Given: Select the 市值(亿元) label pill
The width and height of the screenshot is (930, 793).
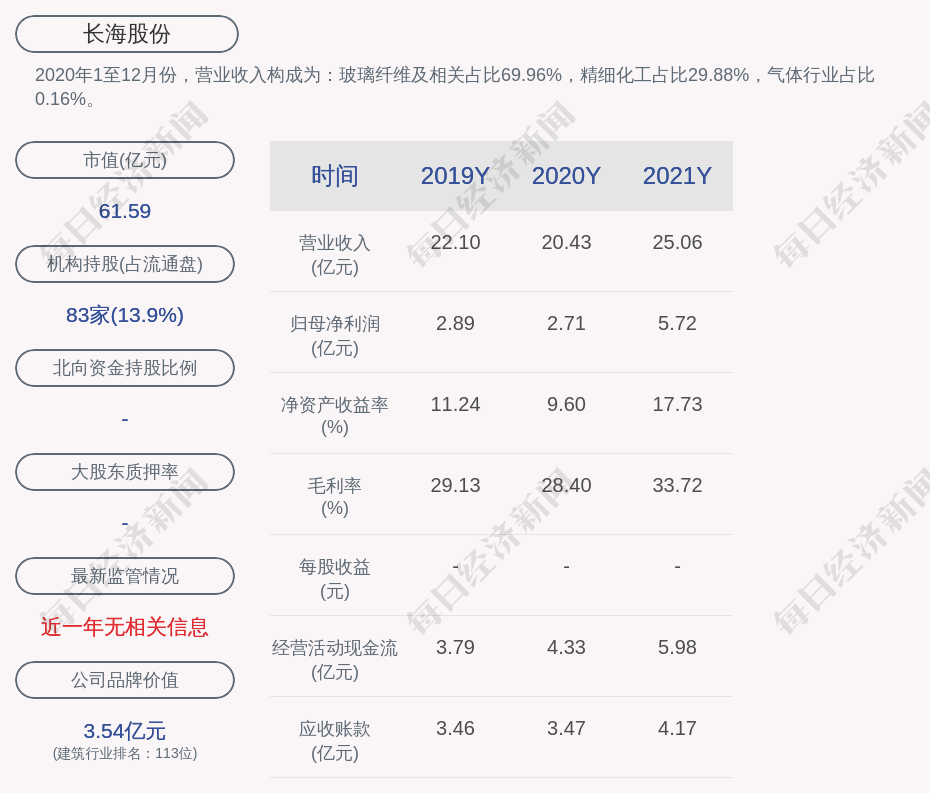Looking at the screenshot, I should point(125,160).
